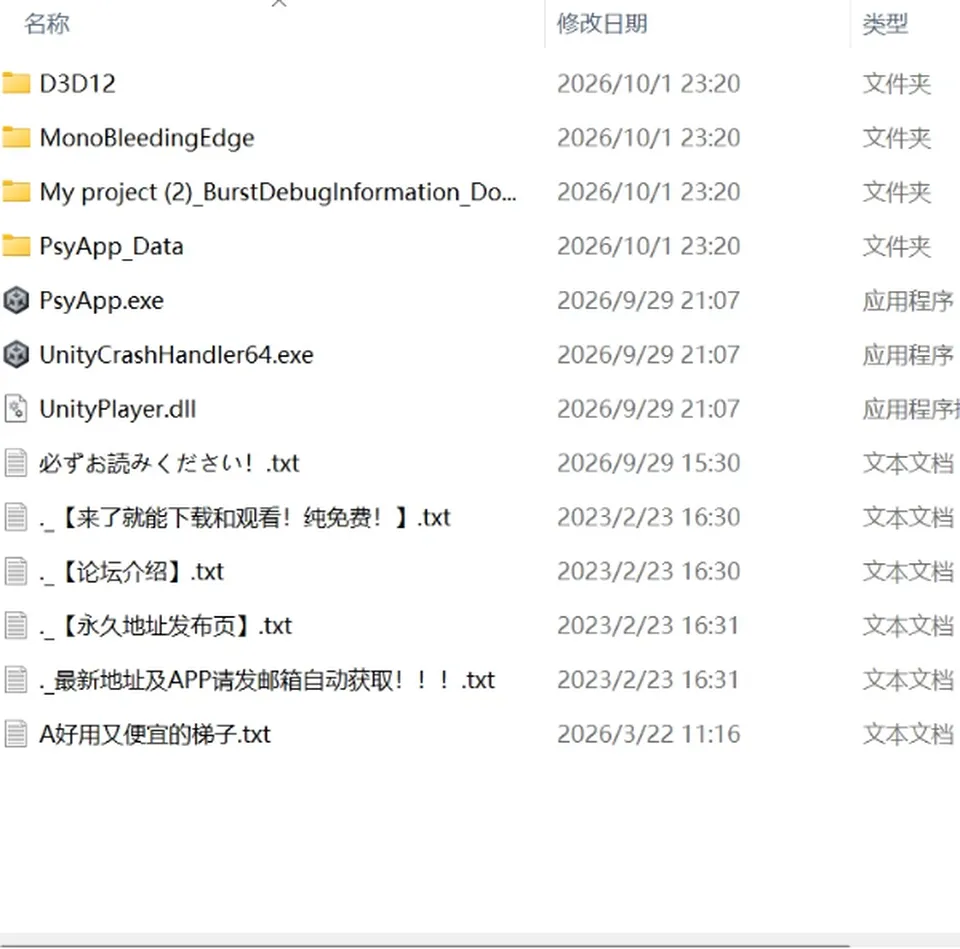The height and width of the screenshot is (949, 960).
Task: Select the ._最新地址及APP请发邮箱自动获取！！！.txt file name
Action: [x=267, y=680]
